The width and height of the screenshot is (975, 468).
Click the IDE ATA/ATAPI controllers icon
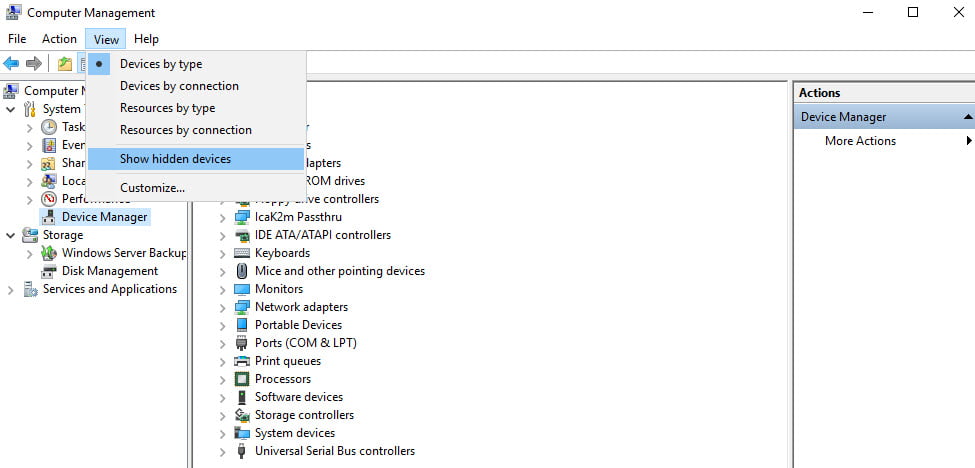pyautogui.click(x=242, y=235)
